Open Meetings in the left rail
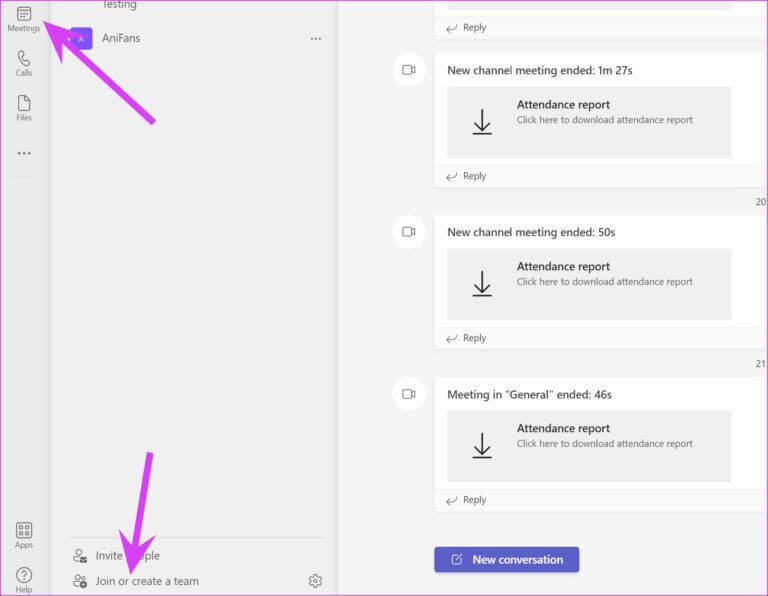Image resolution: width=768 pixels, height=596 pixels. (24, 19)
